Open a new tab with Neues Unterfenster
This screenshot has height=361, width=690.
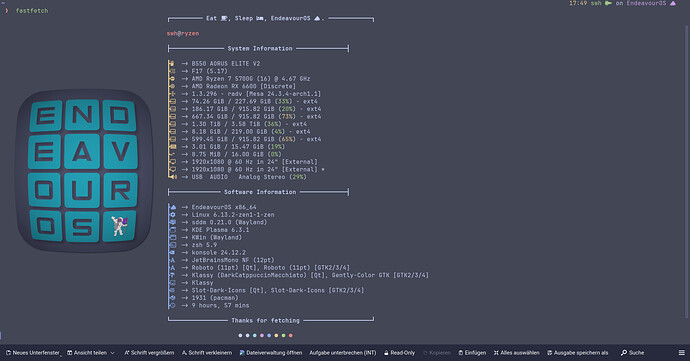click(33, 353)
